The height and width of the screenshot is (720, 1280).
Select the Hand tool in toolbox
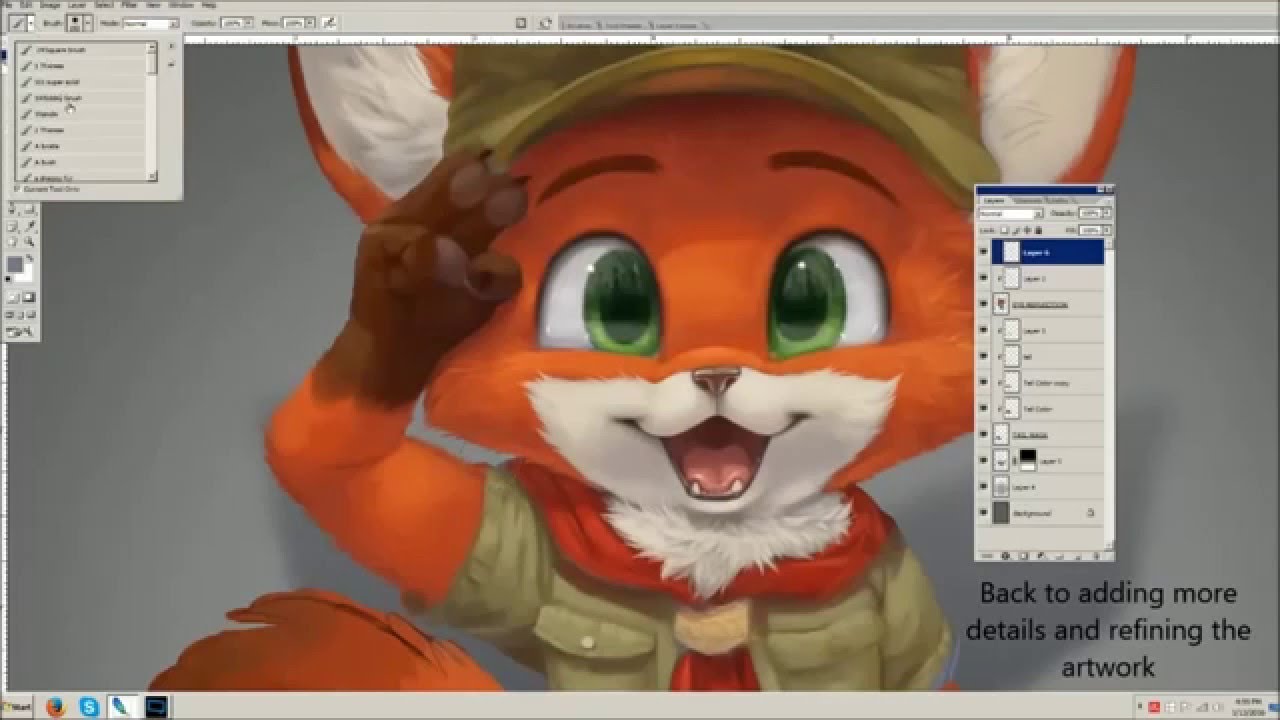pos(11,241)
